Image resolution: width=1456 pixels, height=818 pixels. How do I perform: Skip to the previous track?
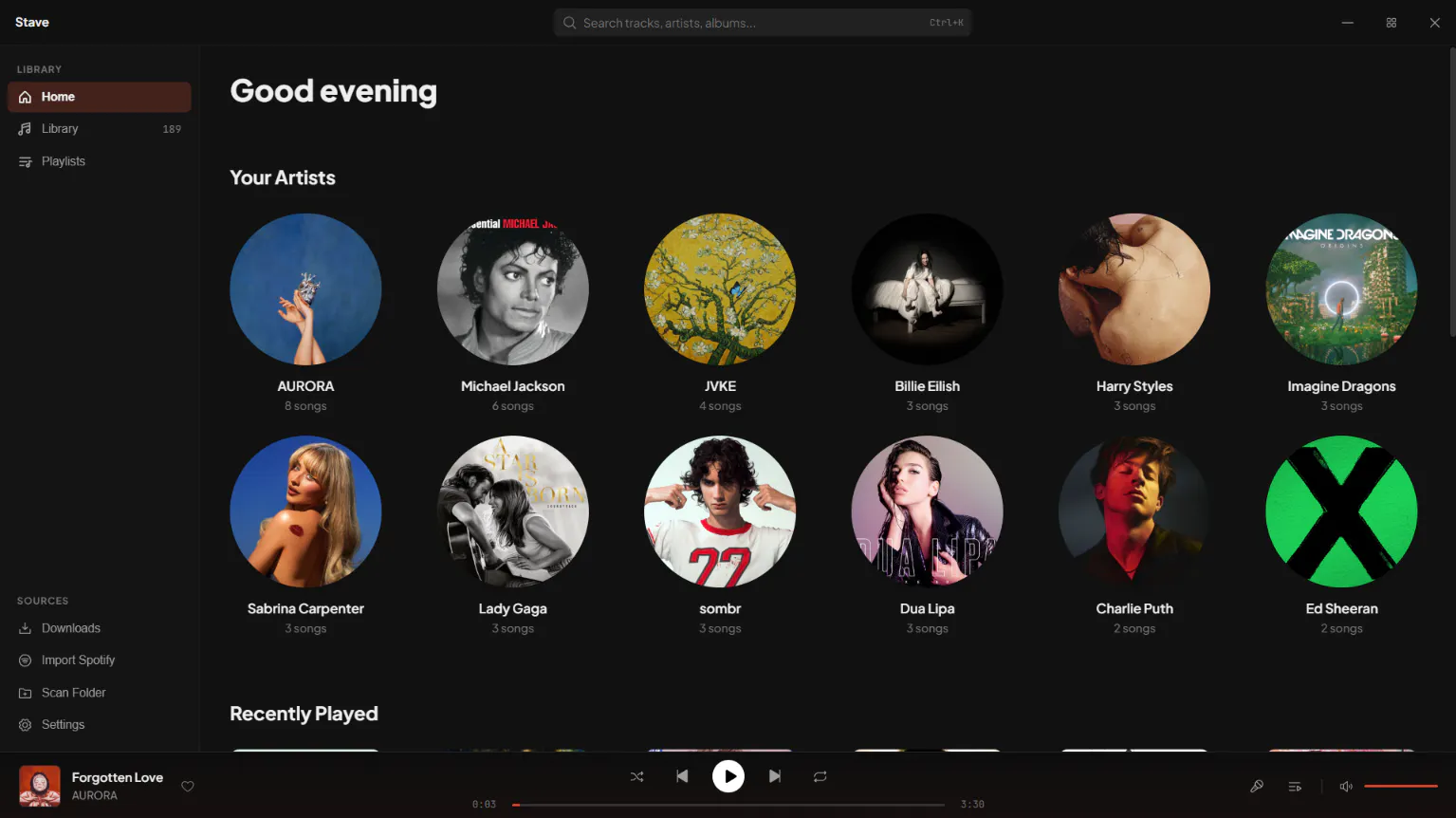(682, 776)
